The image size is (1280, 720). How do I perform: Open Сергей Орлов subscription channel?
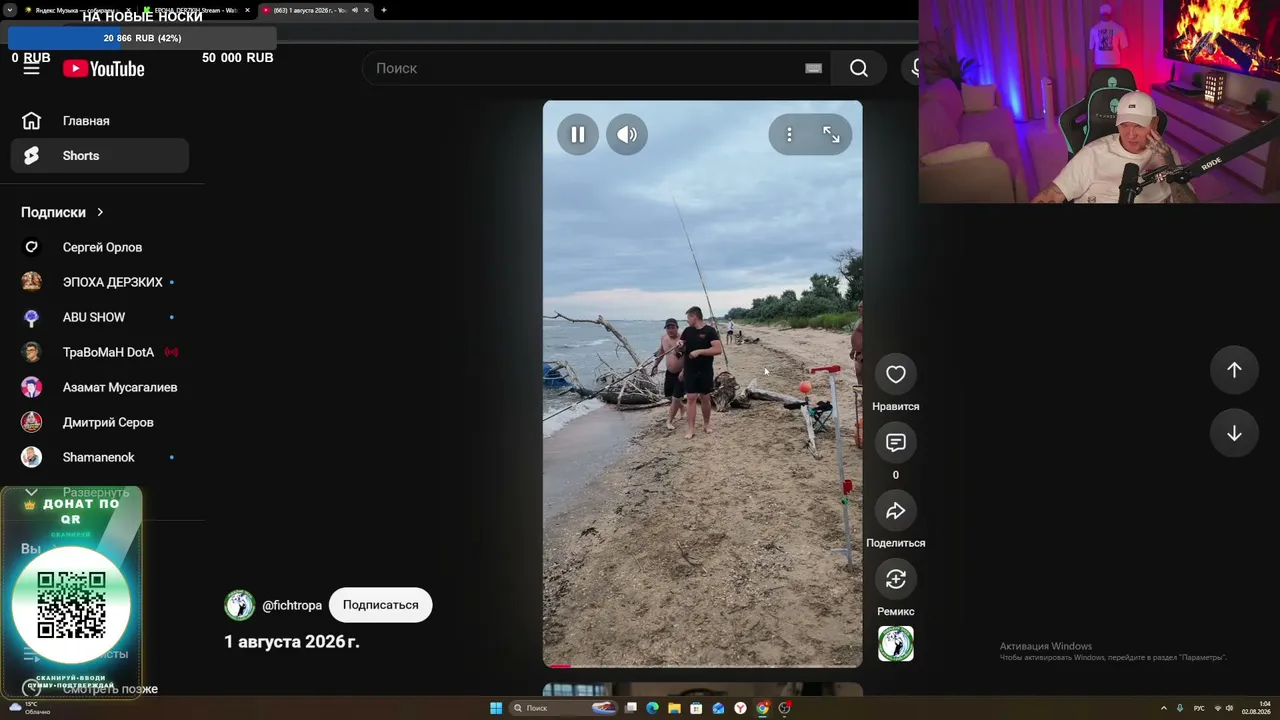coord(100,247)
